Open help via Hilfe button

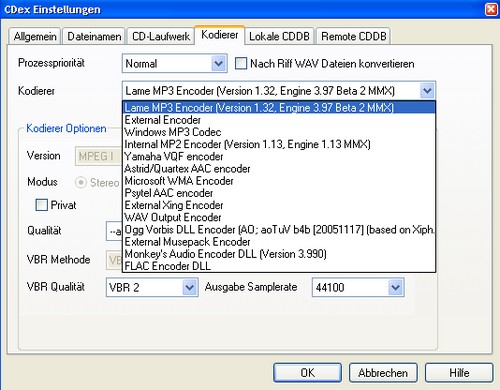(x=459, y=372)
